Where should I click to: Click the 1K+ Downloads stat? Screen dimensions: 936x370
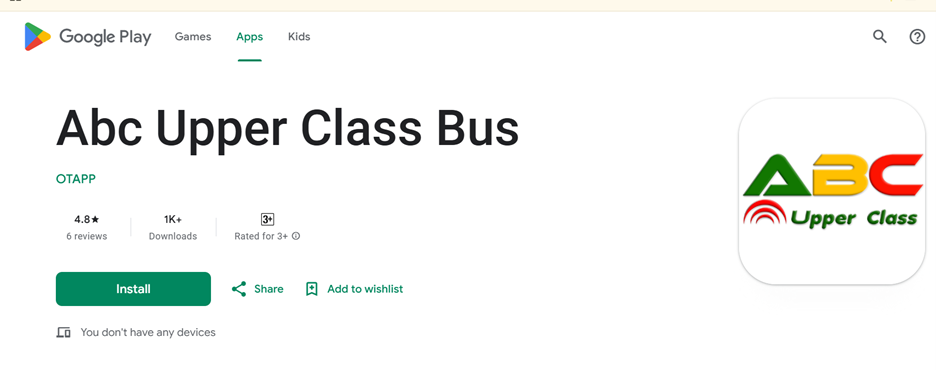(x=173, y=227)
